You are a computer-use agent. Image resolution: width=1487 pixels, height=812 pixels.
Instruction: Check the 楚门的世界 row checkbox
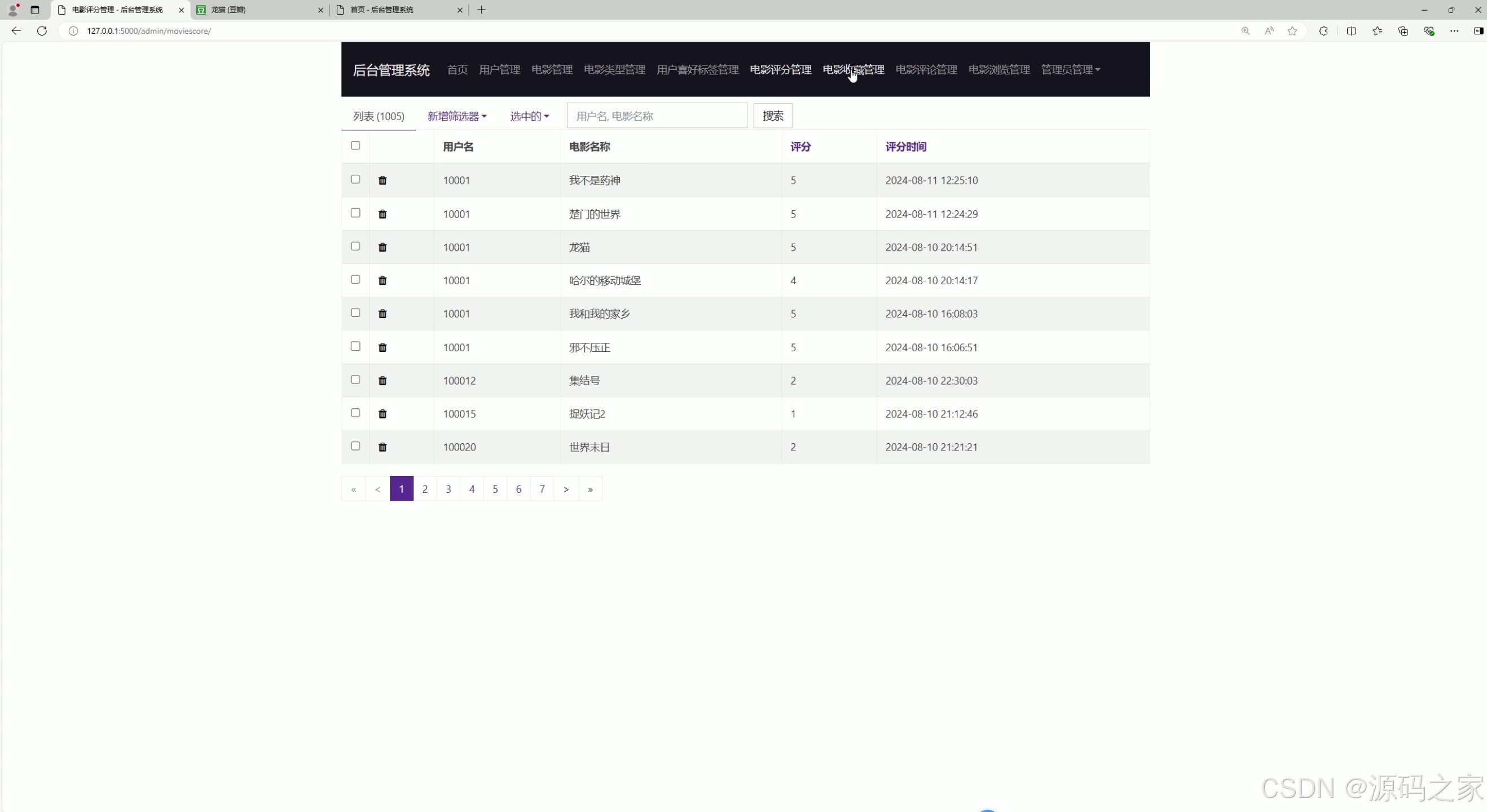(x=355, y=213)
